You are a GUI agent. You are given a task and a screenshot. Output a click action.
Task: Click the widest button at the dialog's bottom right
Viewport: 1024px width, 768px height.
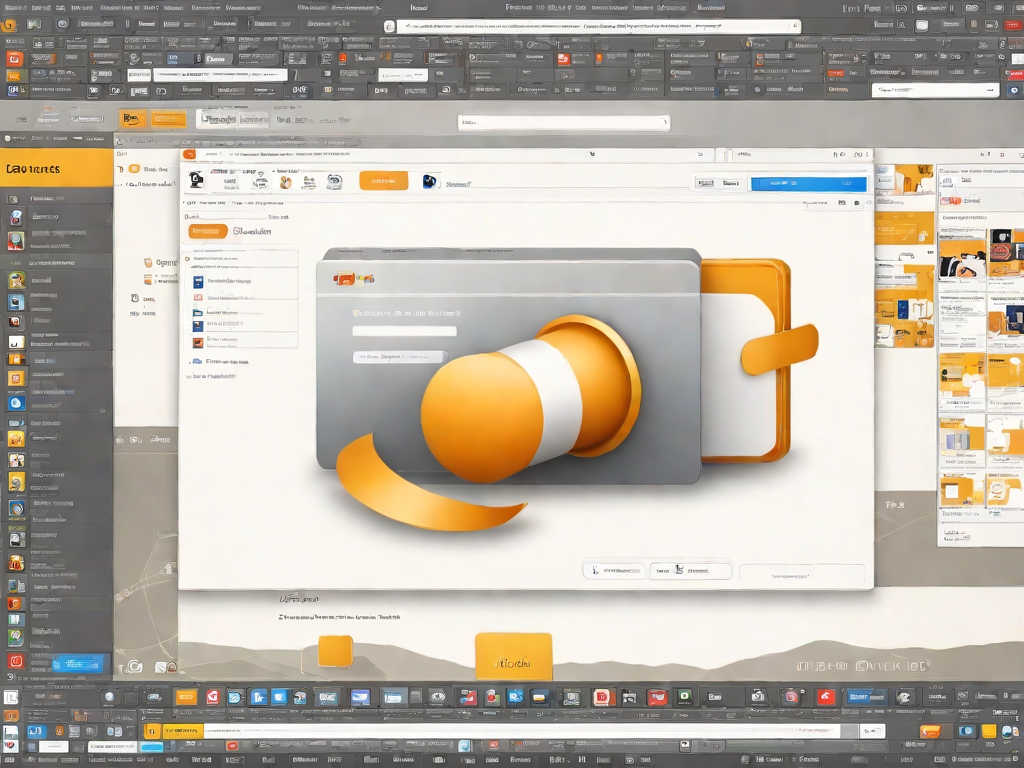(x=802, y=574)
